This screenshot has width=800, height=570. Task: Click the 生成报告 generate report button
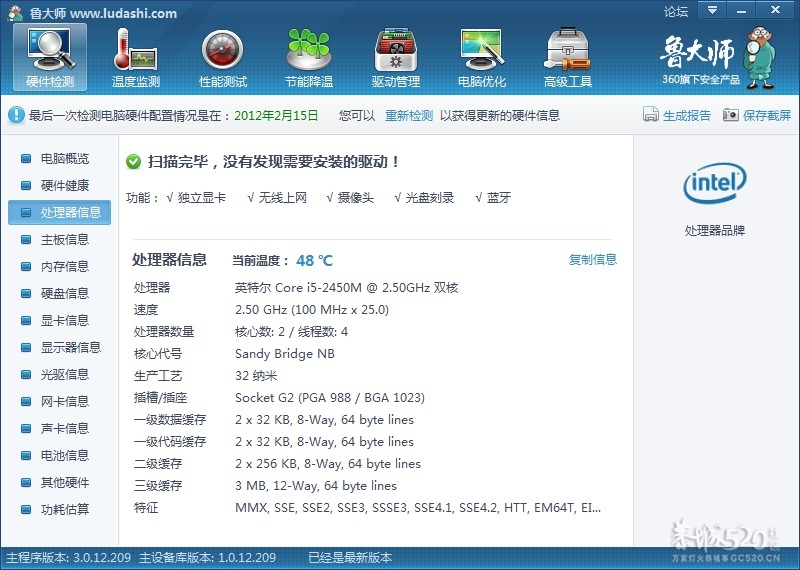click(x=677, y=116)
